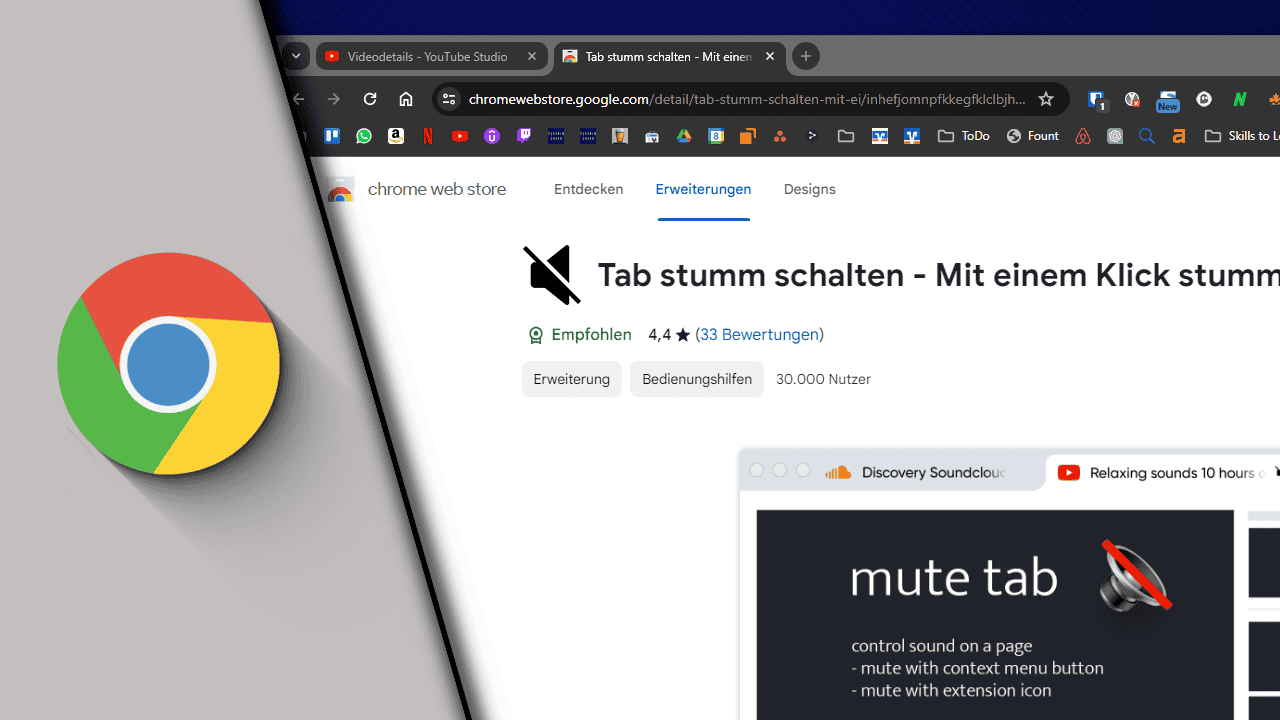The height and width of the screenshot is (720, 1280).
Task: Click the Chrome Web Store rainbow logo
Action: point(340,190)
